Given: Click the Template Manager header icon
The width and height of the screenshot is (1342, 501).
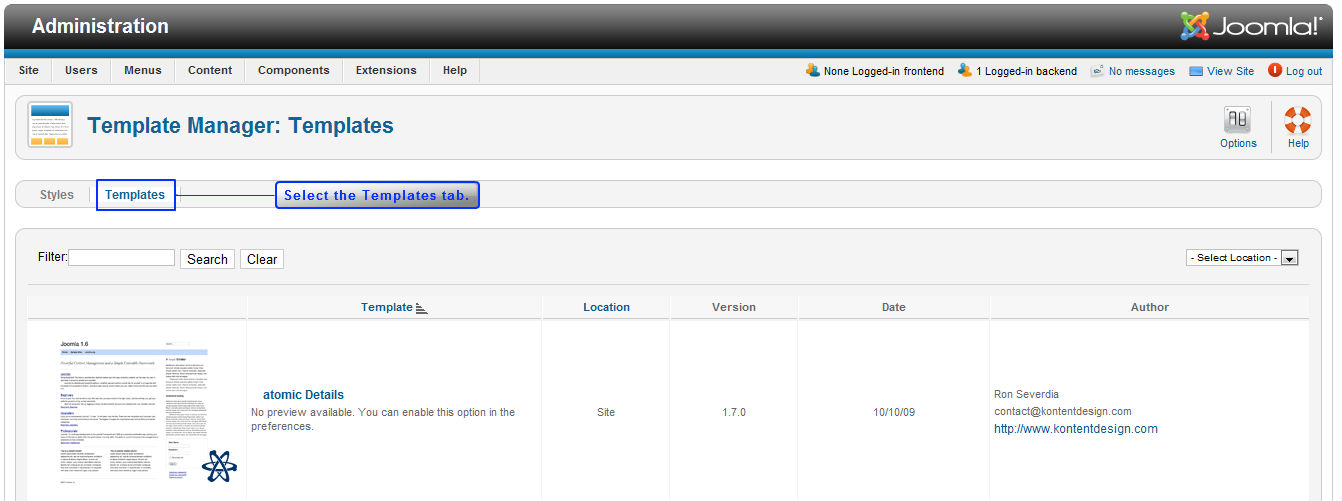Looking at the screenshot, I should pos(49,125).
